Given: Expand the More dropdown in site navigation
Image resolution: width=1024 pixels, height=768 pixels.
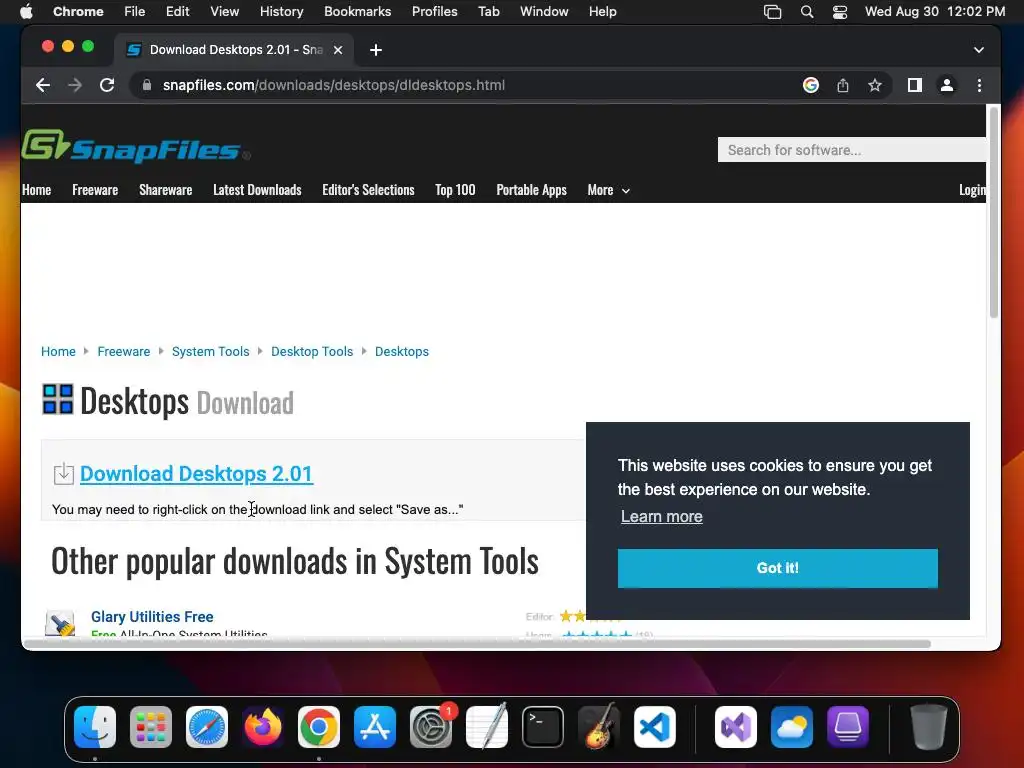Looking at the screenshot, I should pos(608,190).
